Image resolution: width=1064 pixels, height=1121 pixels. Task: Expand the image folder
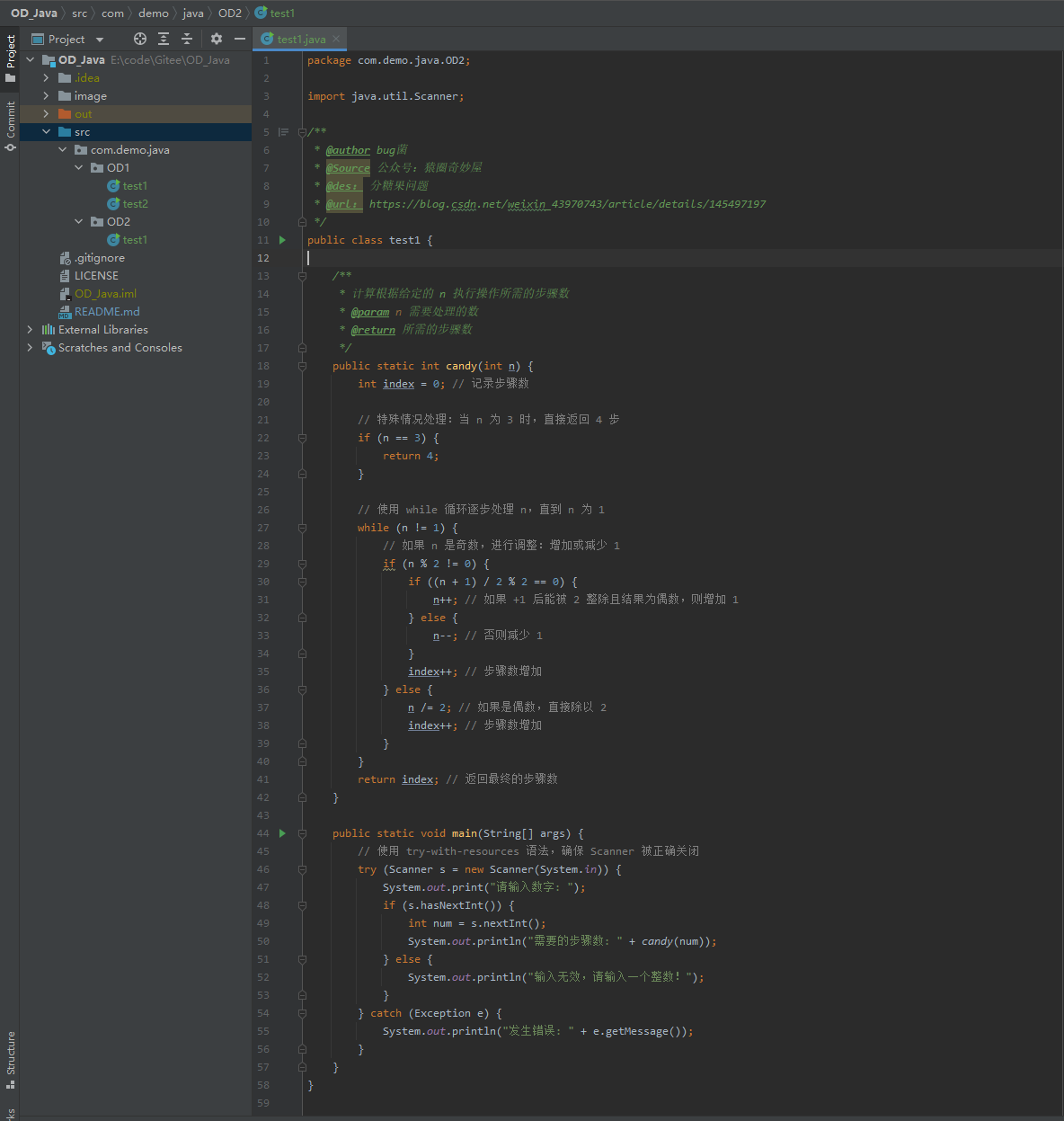pyautogui.click(x=46, y=96)
